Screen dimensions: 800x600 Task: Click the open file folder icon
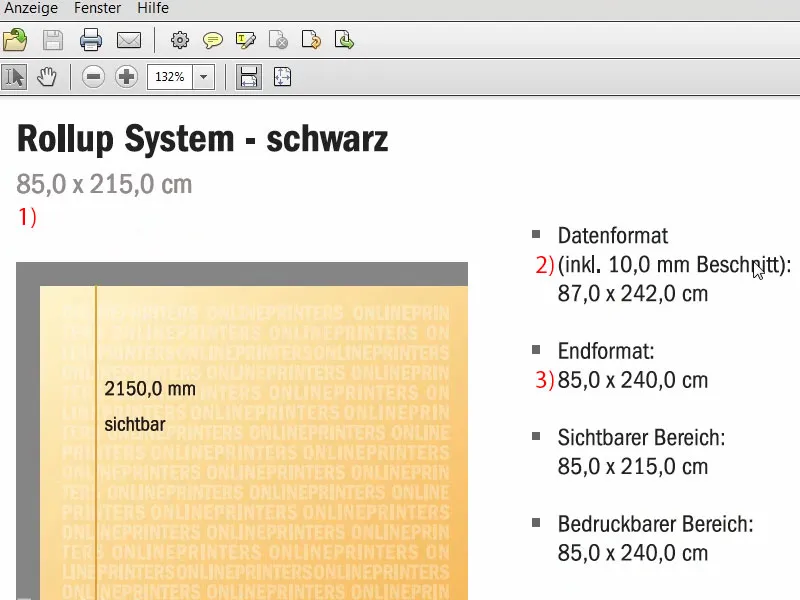15,40
